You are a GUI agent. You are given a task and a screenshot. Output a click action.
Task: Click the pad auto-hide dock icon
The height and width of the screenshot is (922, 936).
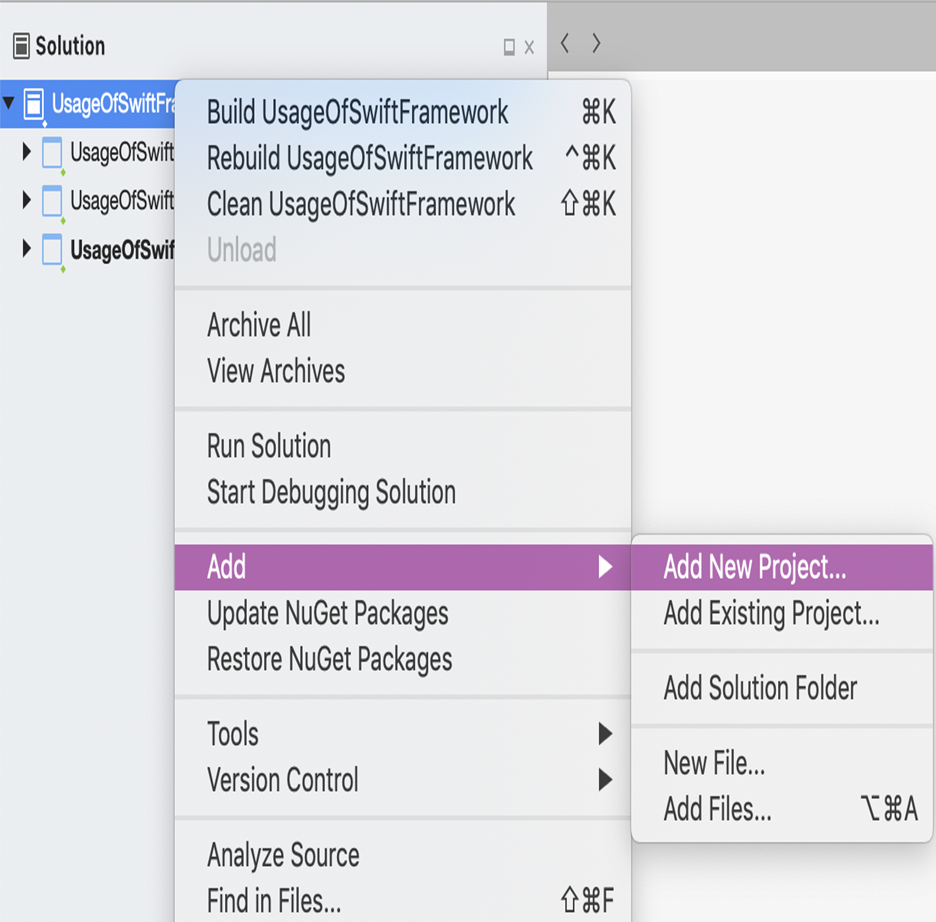[509, 47]
